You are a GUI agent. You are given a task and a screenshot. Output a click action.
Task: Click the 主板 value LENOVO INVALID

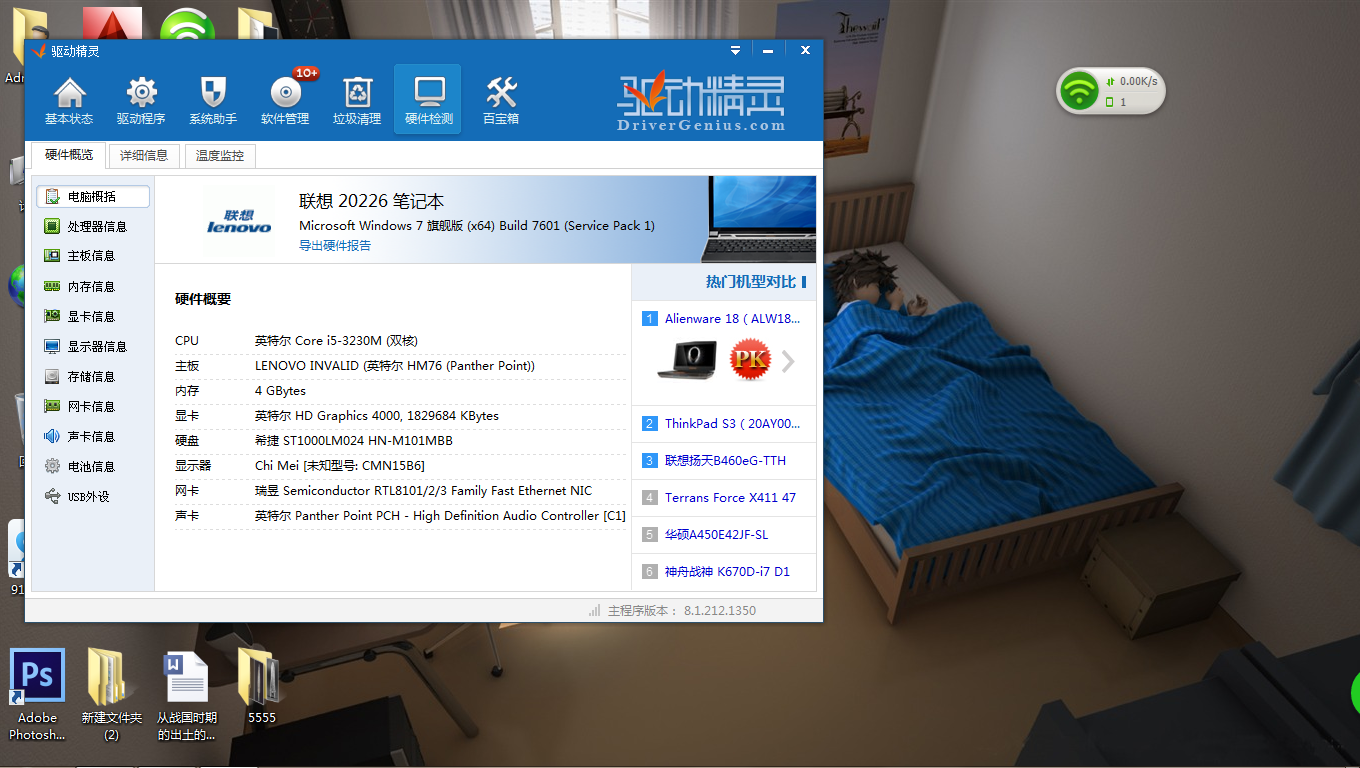click(x=395, y=366)
